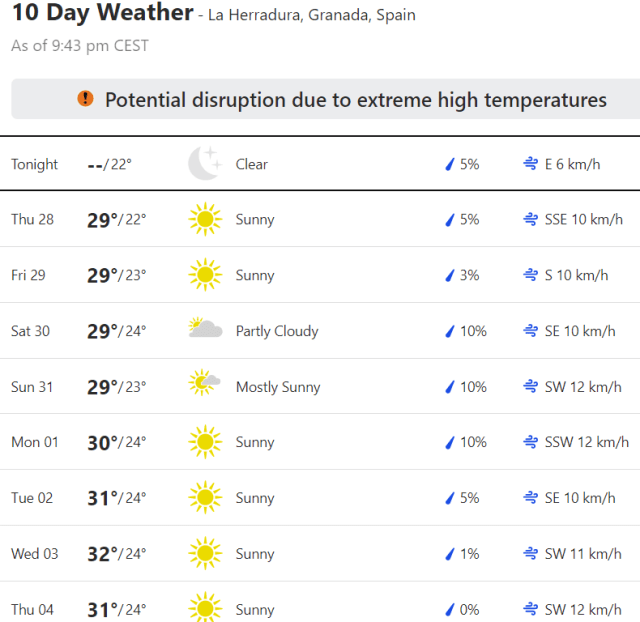Click the moon icon for Tonight
Viewport: 640px width, 622px height.
click(204, 164)
